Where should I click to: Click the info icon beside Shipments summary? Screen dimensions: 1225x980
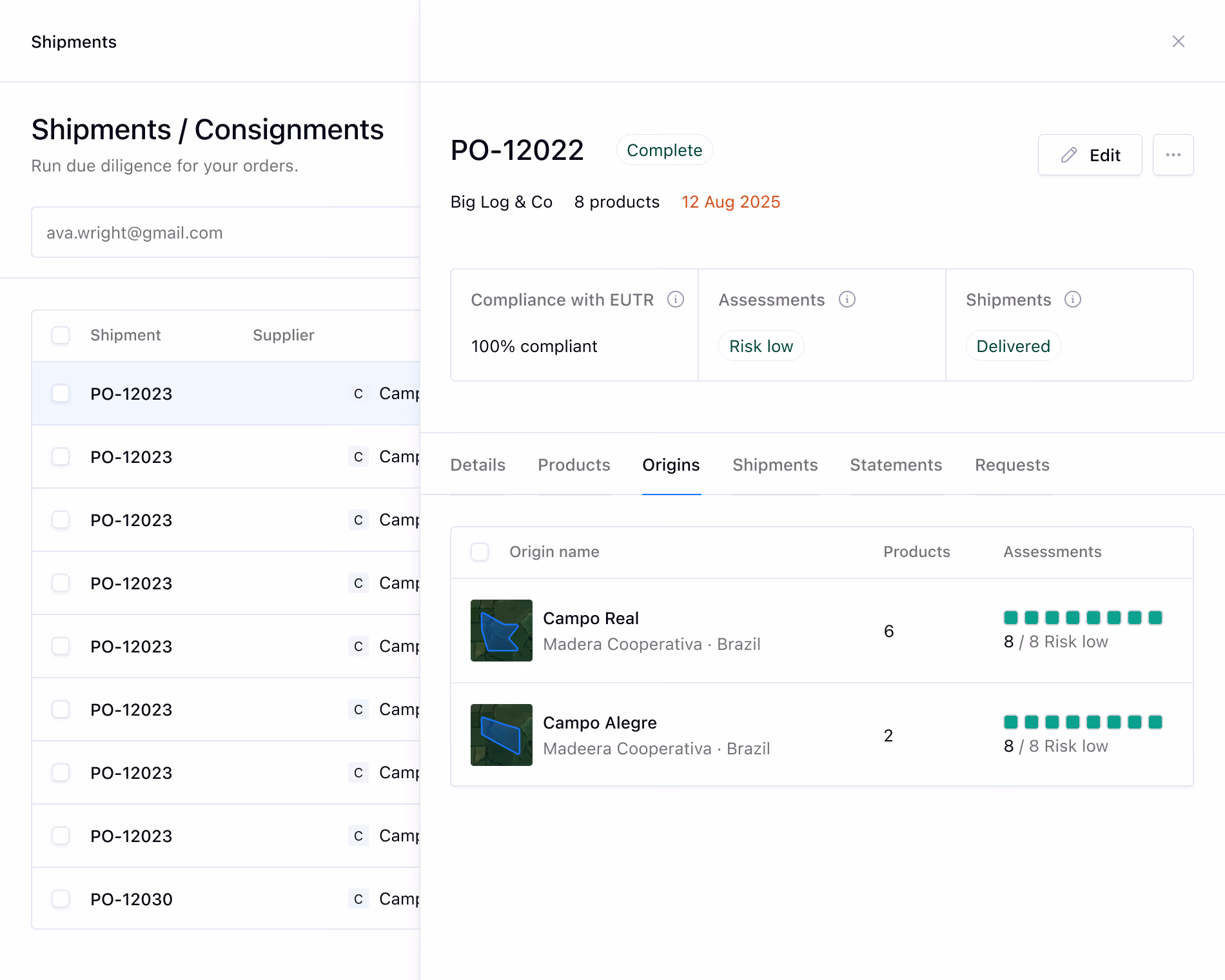(1073, 299)
